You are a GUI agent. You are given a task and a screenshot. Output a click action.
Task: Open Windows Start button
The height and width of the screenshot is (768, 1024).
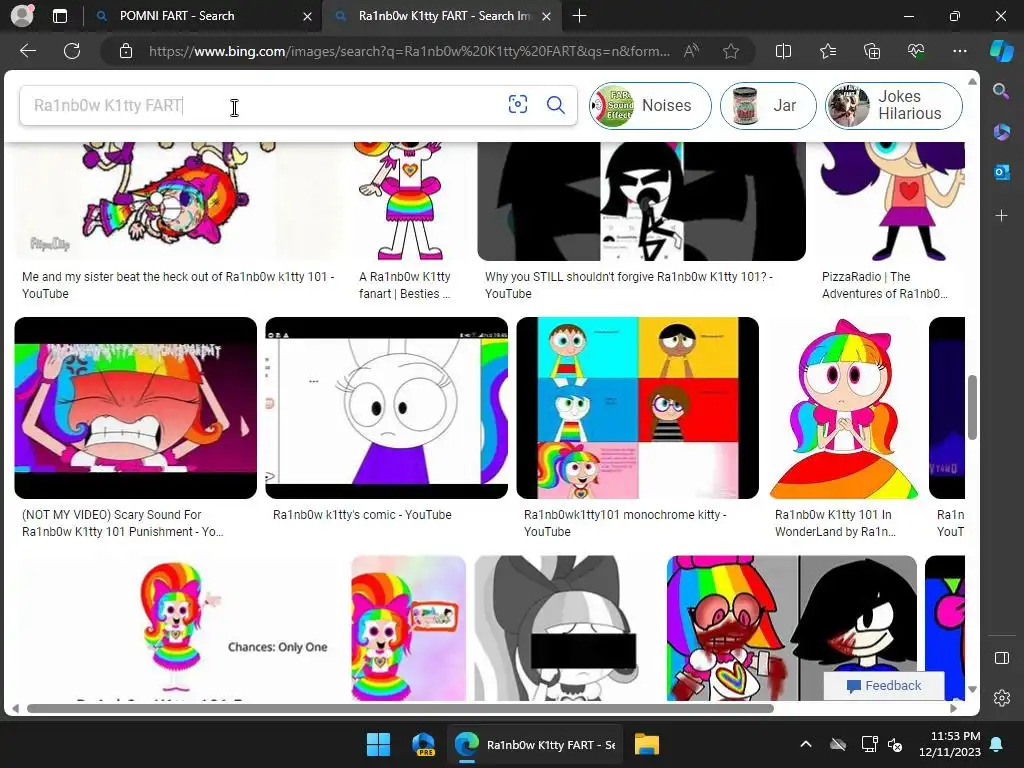378,744
